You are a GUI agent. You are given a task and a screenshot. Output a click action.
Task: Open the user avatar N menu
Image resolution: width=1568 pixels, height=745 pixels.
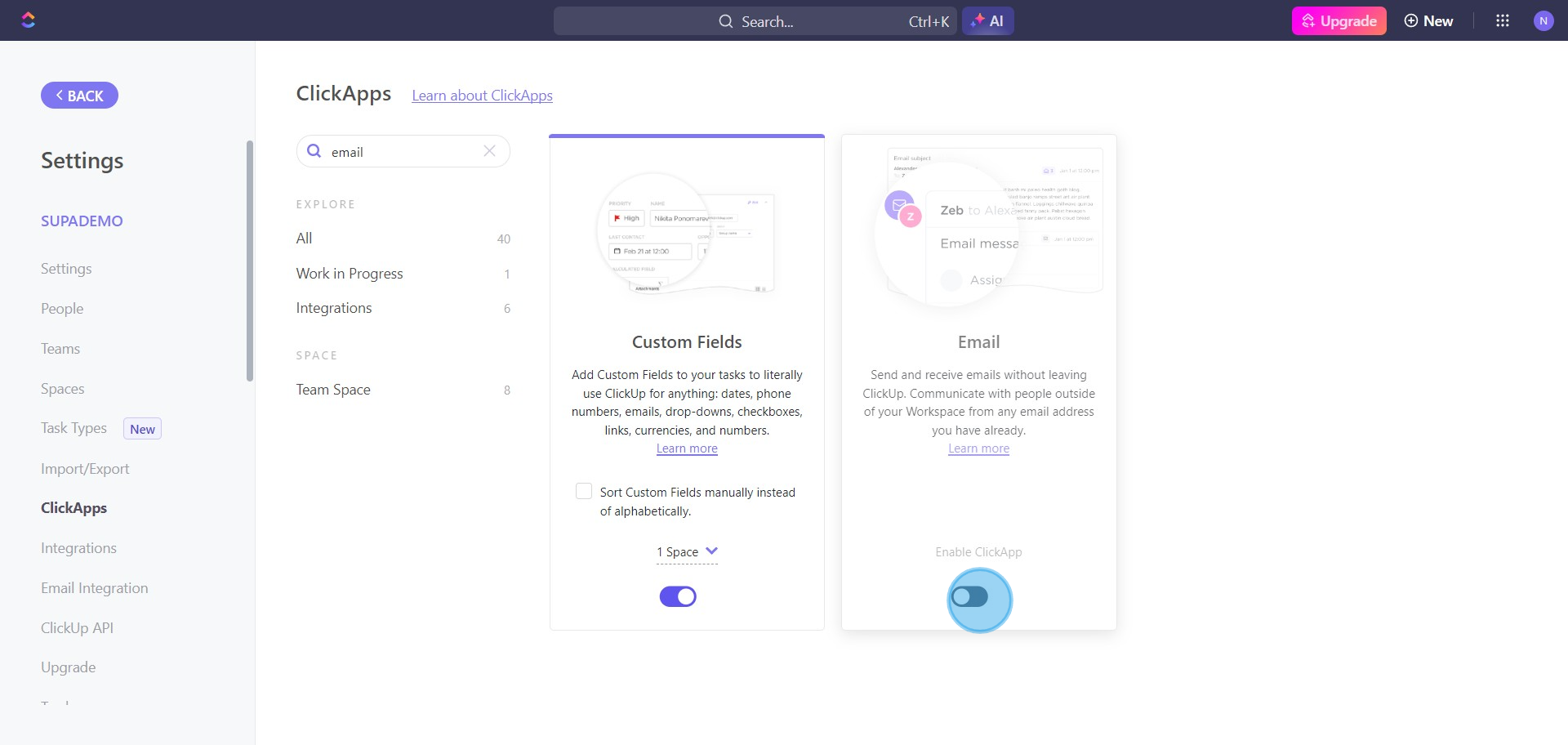pyautogui.click(x=1543, y=21)
